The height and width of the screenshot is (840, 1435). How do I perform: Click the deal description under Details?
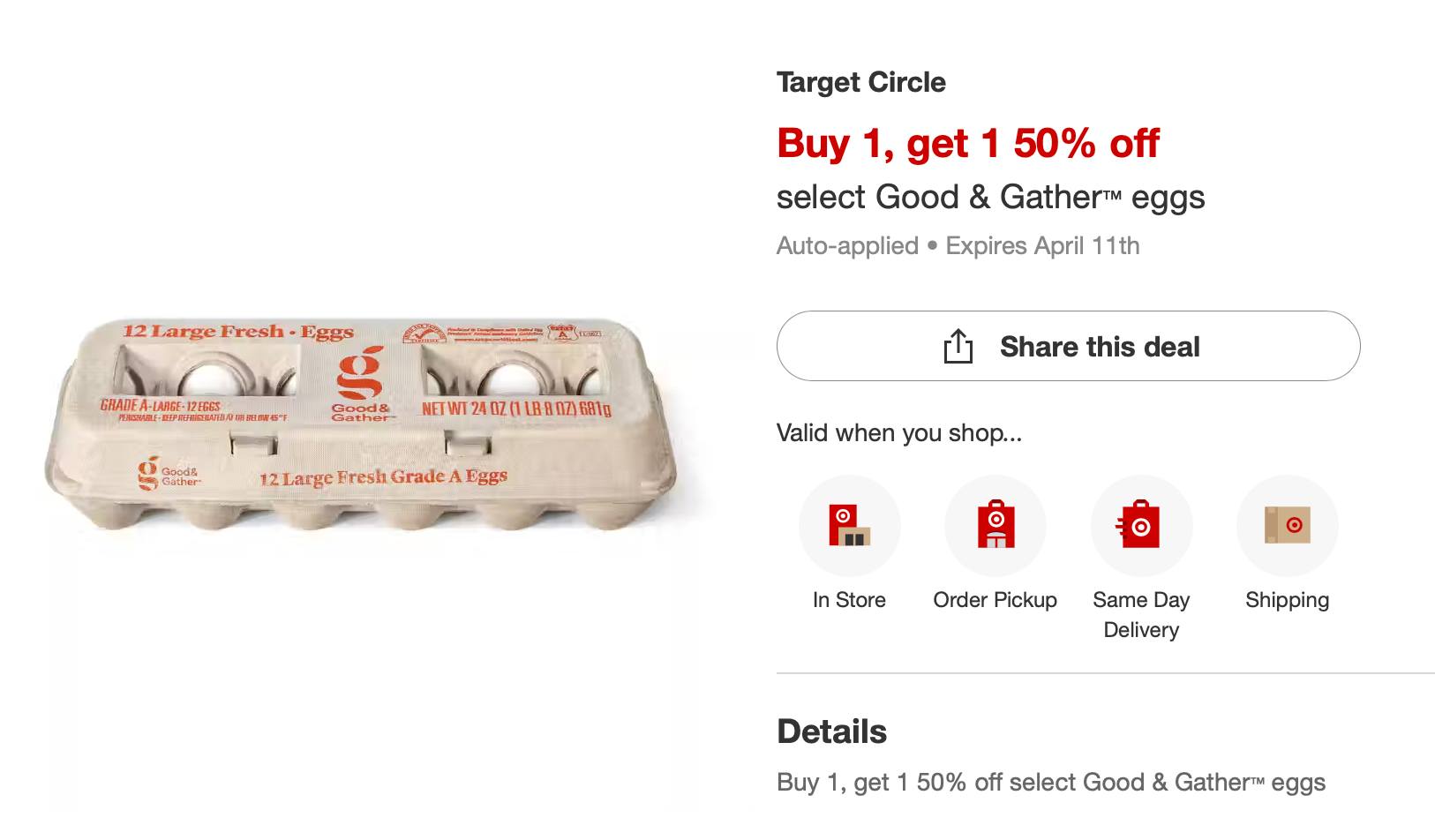coord(1050,783)
